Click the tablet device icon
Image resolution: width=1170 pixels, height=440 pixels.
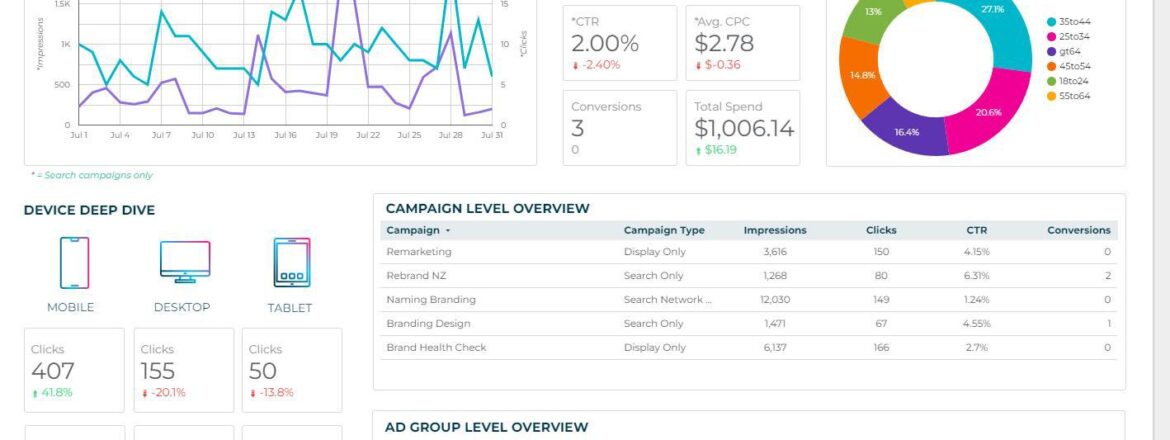tap(292, 263)
